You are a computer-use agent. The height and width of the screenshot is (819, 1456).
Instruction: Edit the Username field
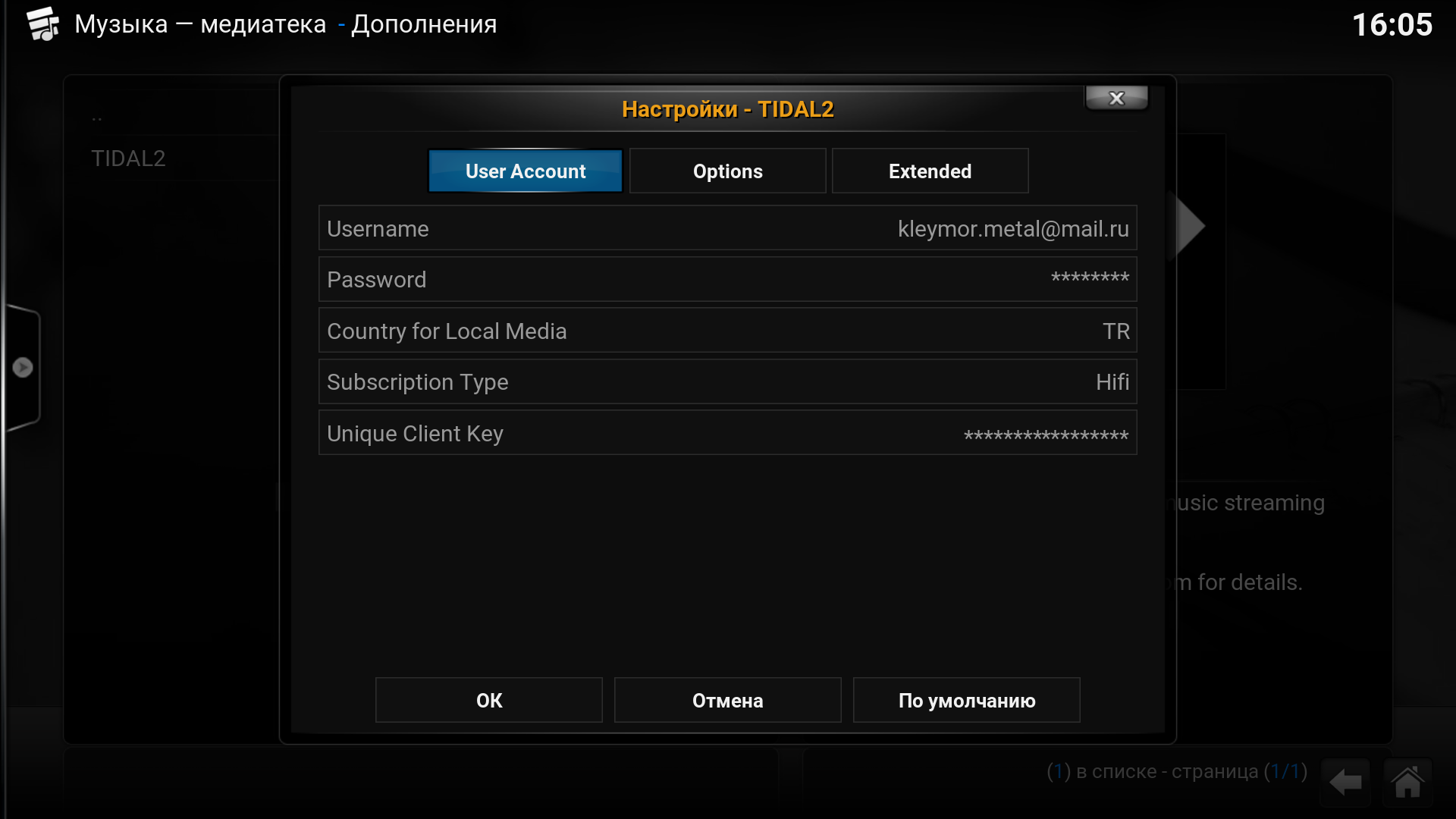click(728, 228)
